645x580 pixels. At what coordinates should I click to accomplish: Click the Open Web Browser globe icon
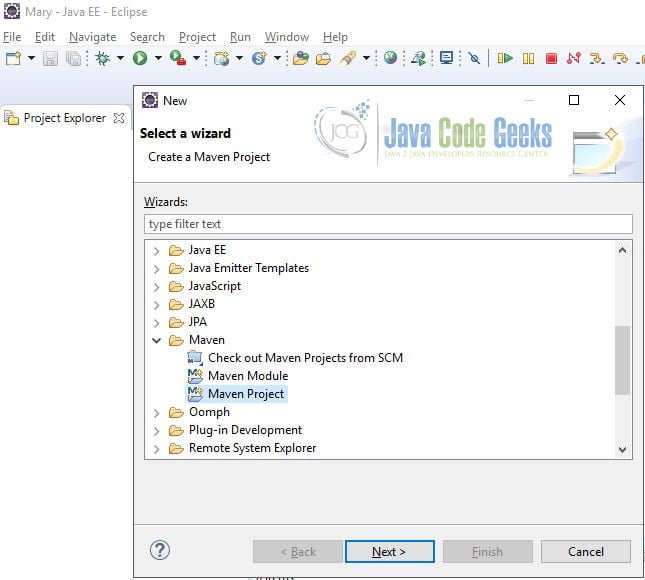click(390, 58)
